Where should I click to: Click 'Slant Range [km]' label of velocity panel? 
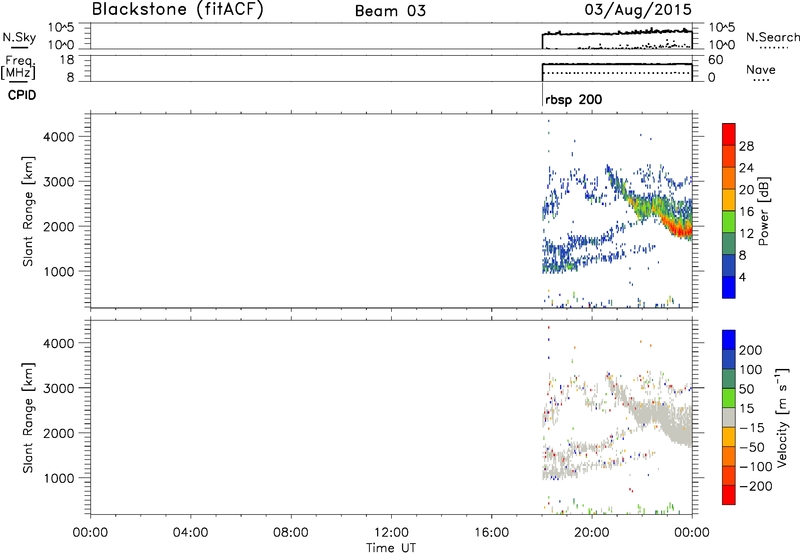click(x=28, y=417)
